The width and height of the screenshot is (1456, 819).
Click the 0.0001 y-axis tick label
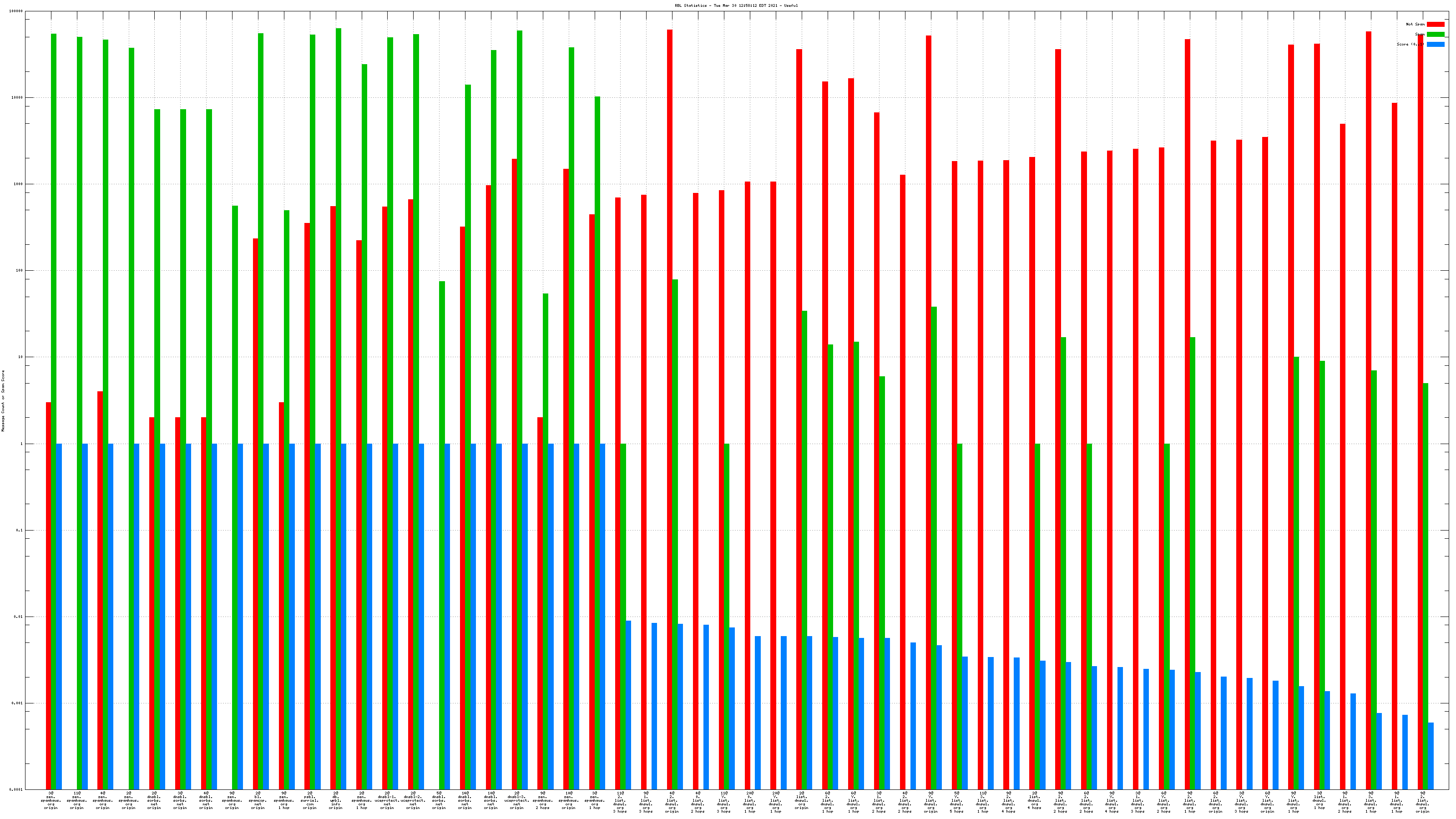tap(16, 789)
